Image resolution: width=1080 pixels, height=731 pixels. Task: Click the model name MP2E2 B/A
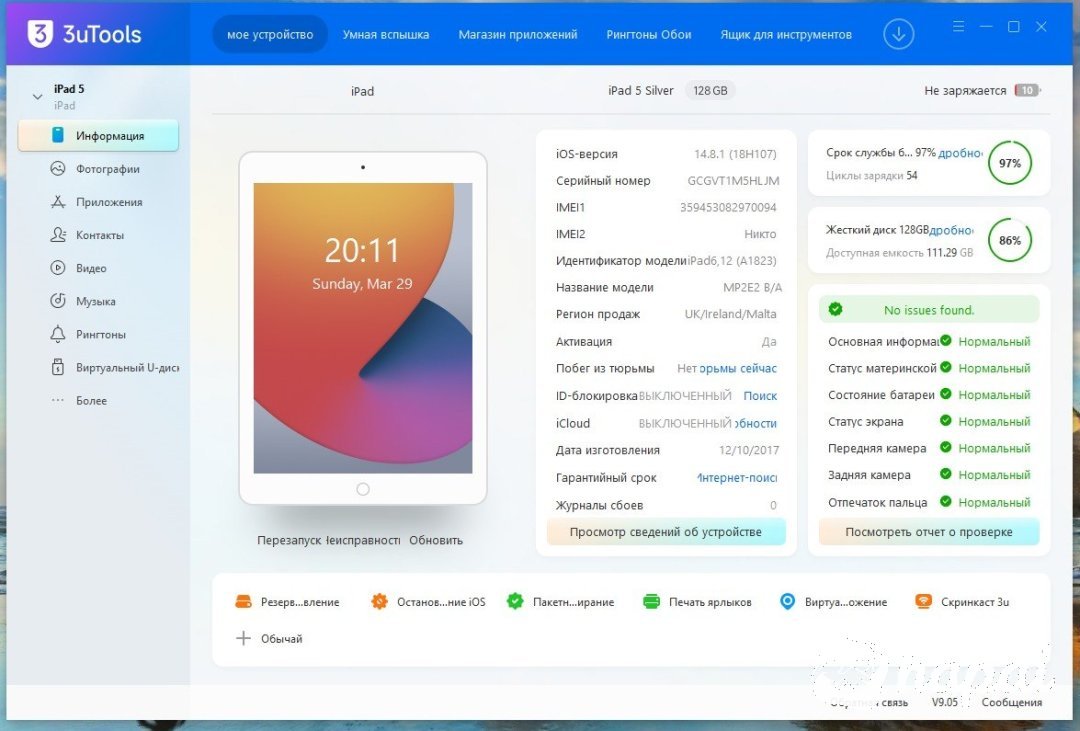click(x=752, y=287)
